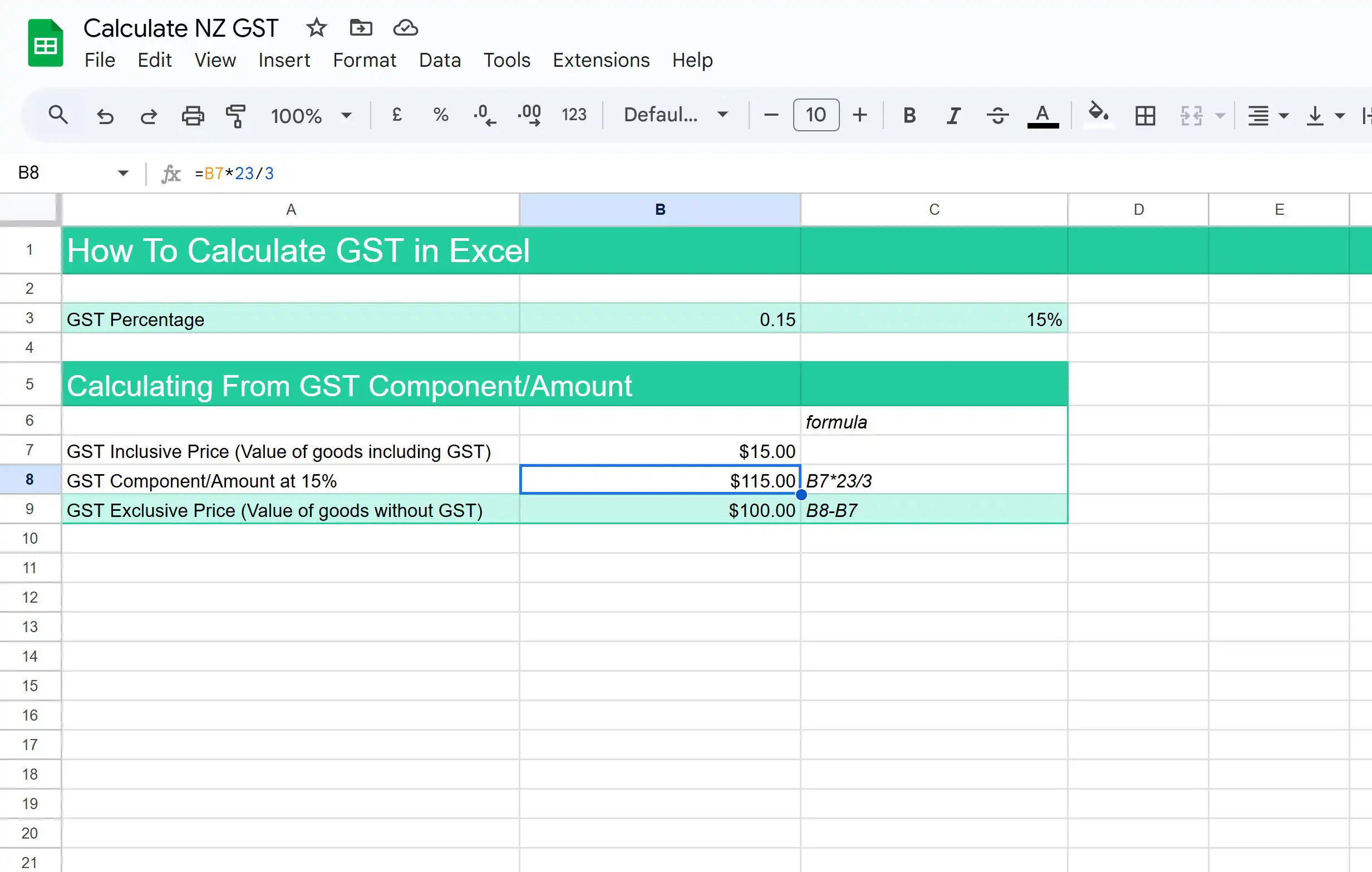
Task: Check the cloud document status icon
Action: tap(406, 27)
